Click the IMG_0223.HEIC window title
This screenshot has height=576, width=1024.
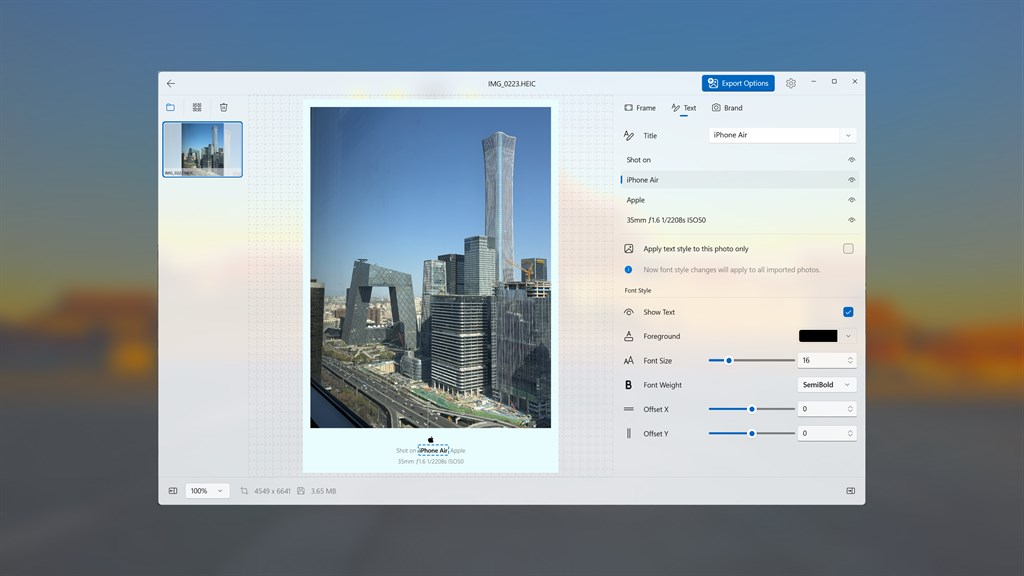tap(511, 84)
